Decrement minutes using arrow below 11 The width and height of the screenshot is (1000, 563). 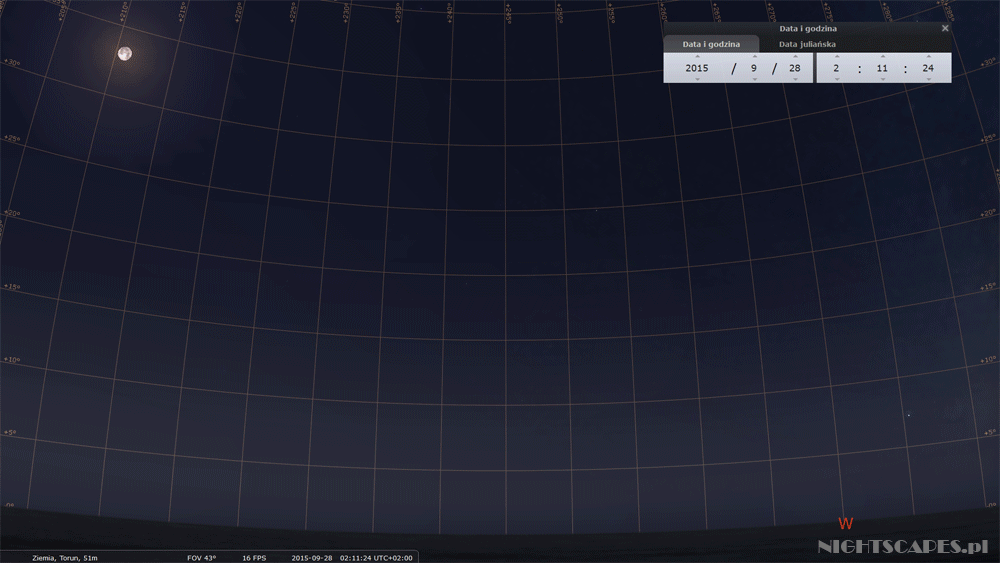(x=883, y=79)
